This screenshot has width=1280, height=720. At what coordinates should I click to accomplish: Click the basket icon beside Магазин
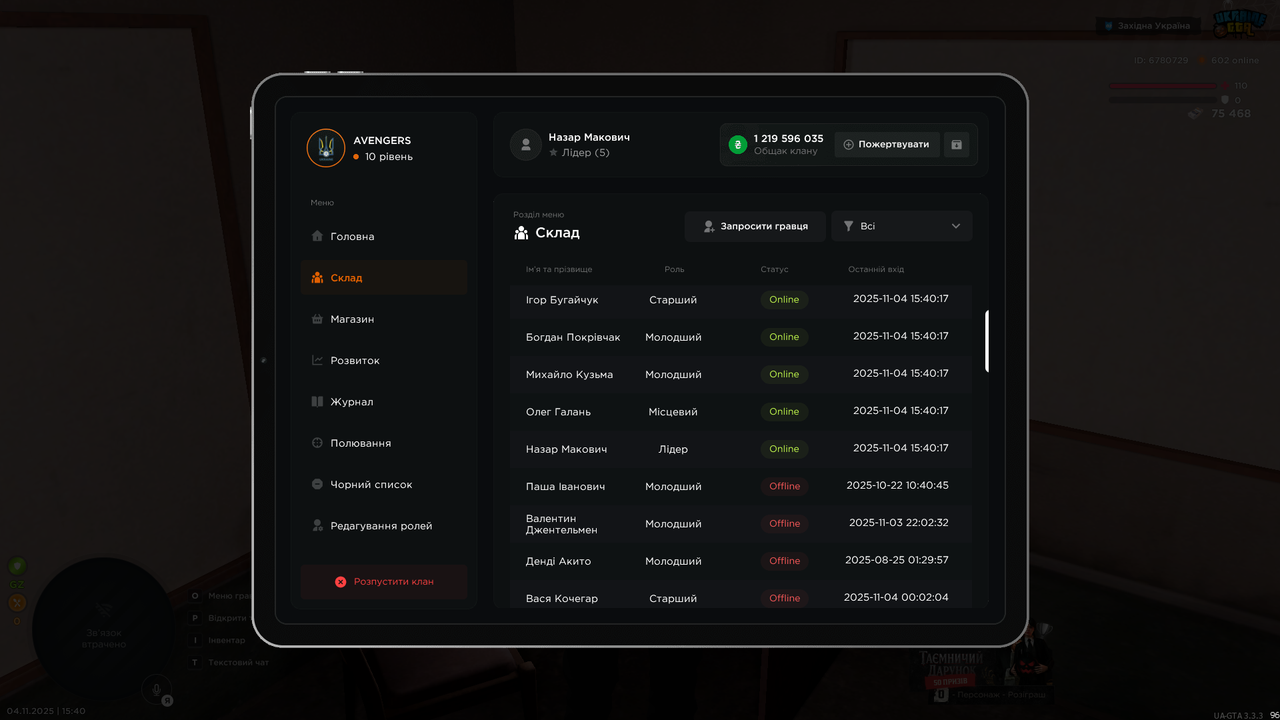[317, 319]
